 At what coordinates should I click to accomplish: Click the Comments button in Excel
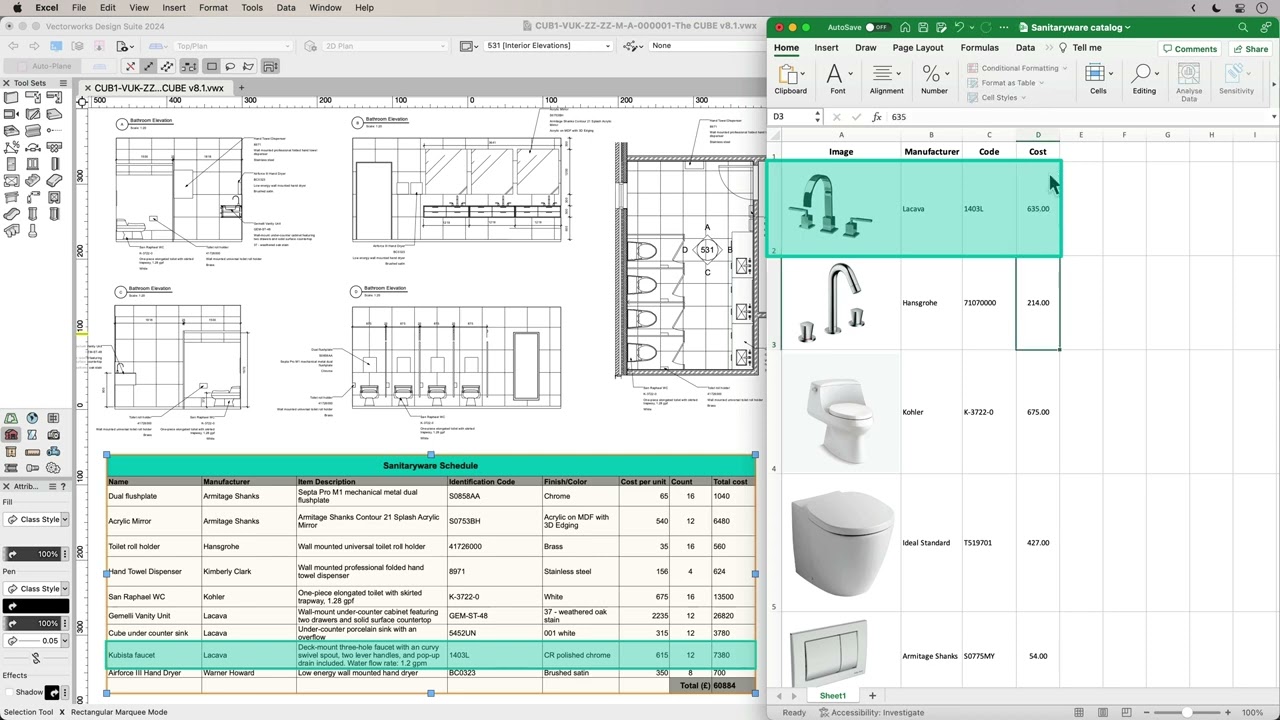click(1189, 48)
